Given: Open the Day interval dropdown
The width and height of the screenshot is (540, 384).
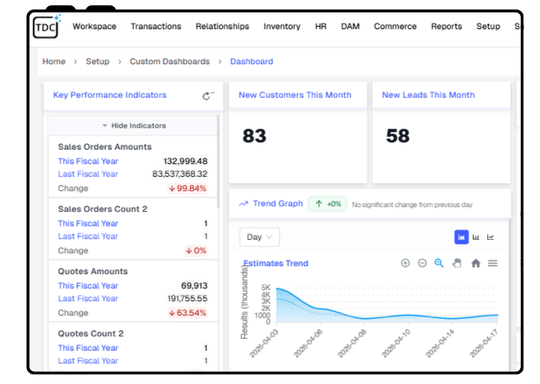Looking at the screenshot, I should pyautogui.click(x=259, y=237).
